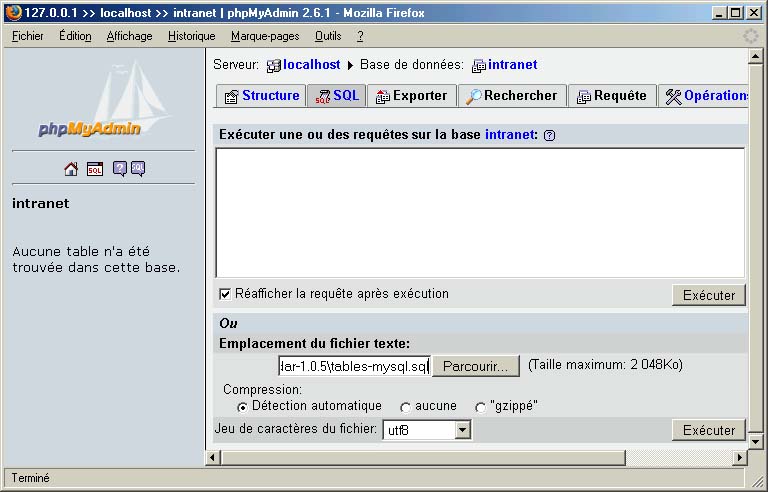Click the (Taille maximum: 2 048Ko) text
The height and width of the screenshot is (492, 768).
pos(605,365)
